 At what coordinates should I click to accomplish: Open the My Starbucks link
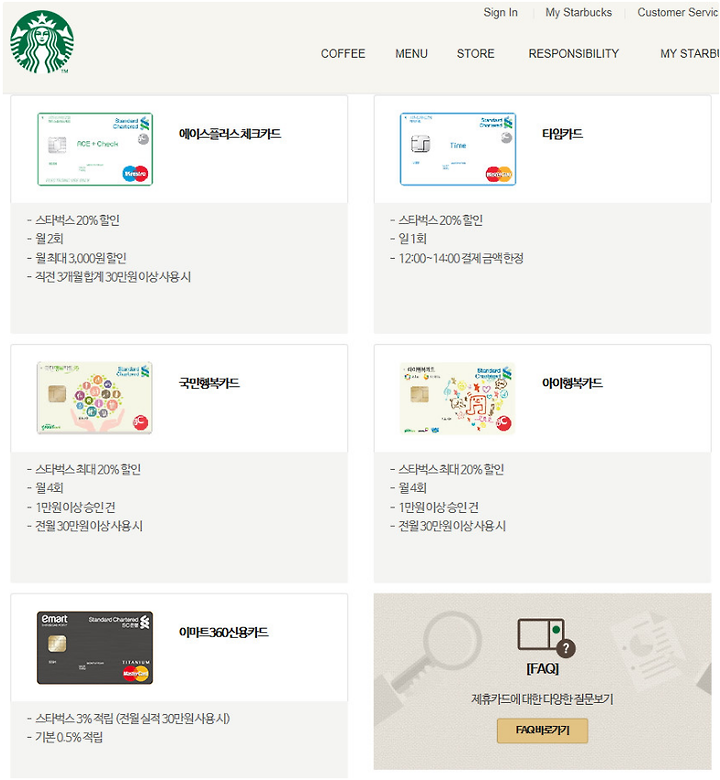click(578, 12)
